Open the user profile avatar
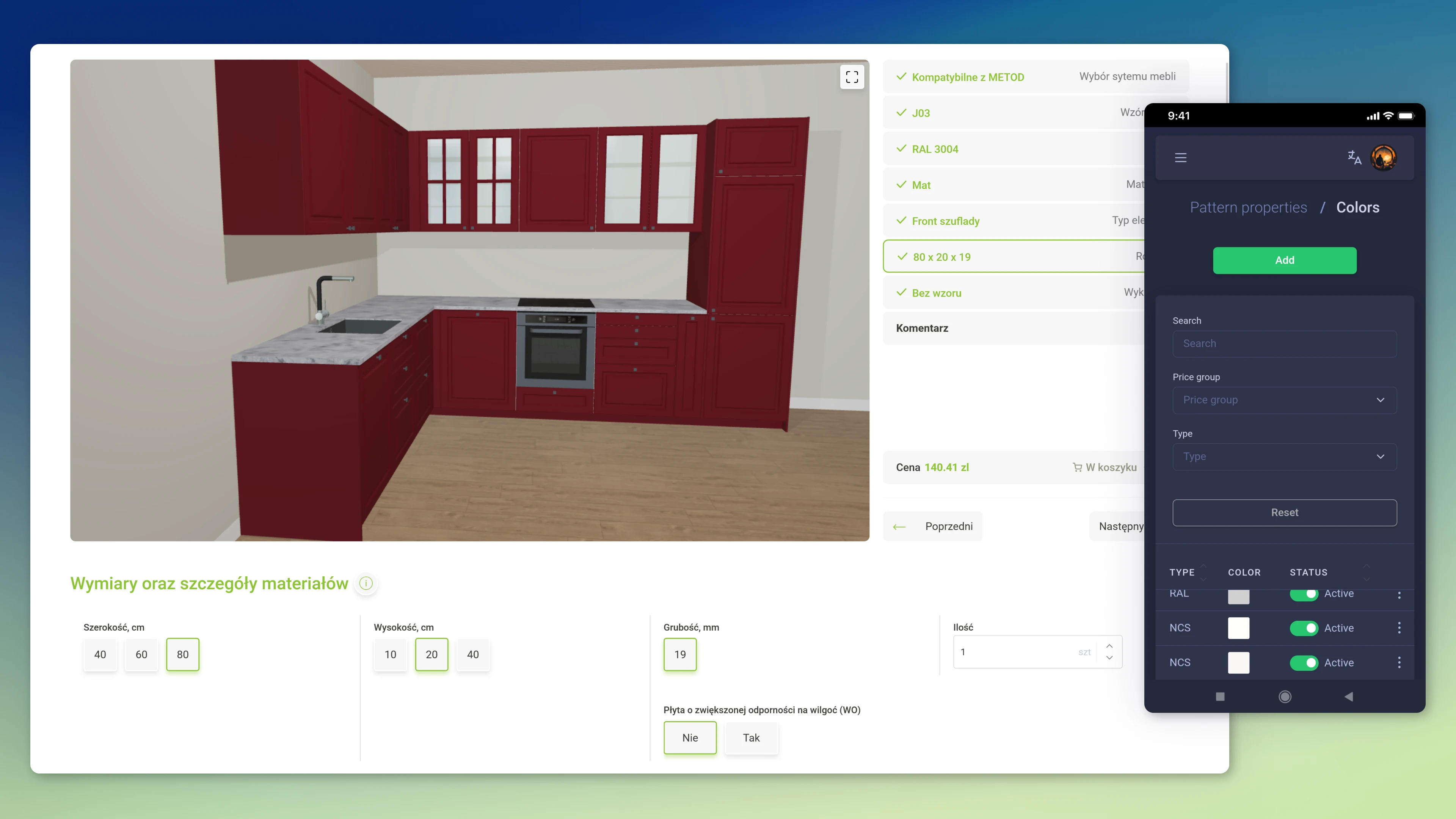Image resolution: width=1456 pixels, height=819 pixels. click(1383, 158)
